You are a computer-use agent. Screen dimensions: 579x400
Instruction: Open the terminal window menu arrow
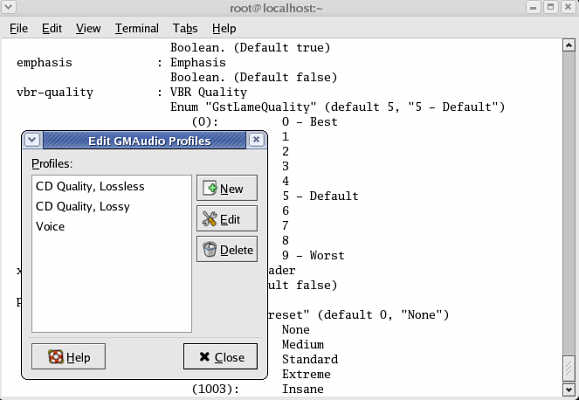coord(8,7)
